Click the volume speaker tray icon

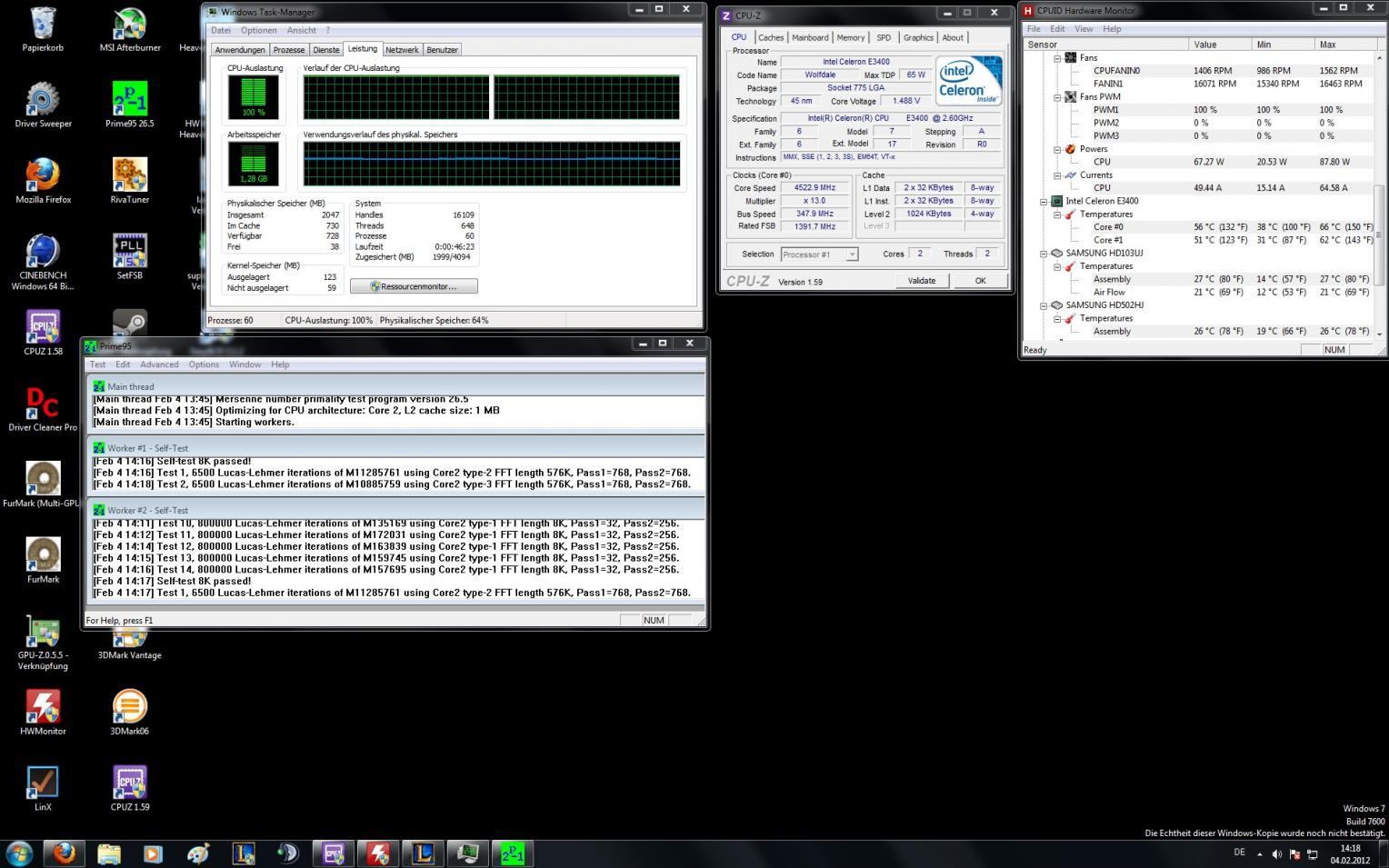[x=1276, y=853]
